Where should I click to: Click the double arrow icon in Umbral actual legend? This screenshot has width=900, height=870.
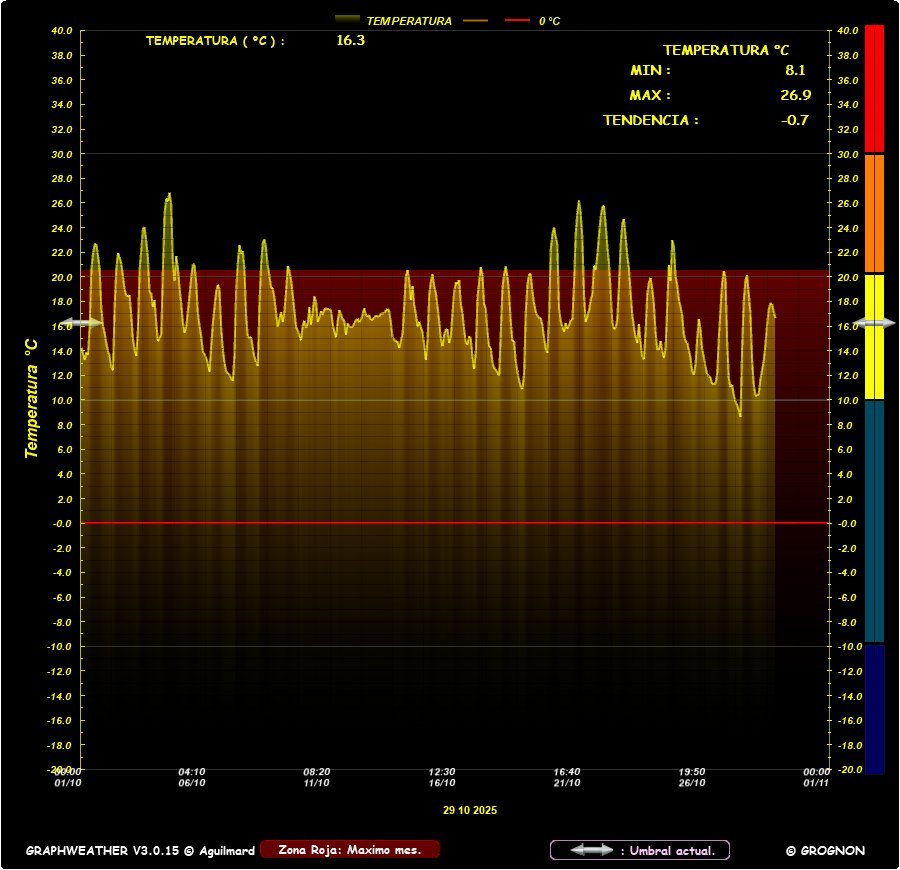[591, 850]
